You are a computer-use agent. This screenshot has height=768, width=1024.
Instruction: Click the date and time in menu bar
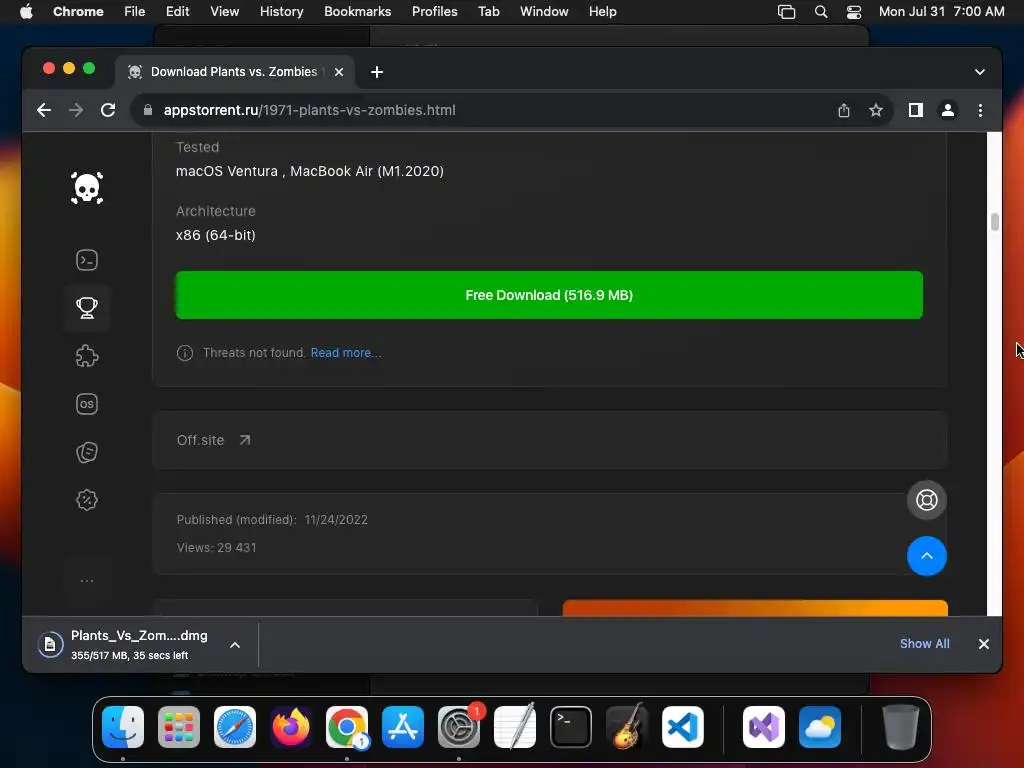tap(941, 12)
